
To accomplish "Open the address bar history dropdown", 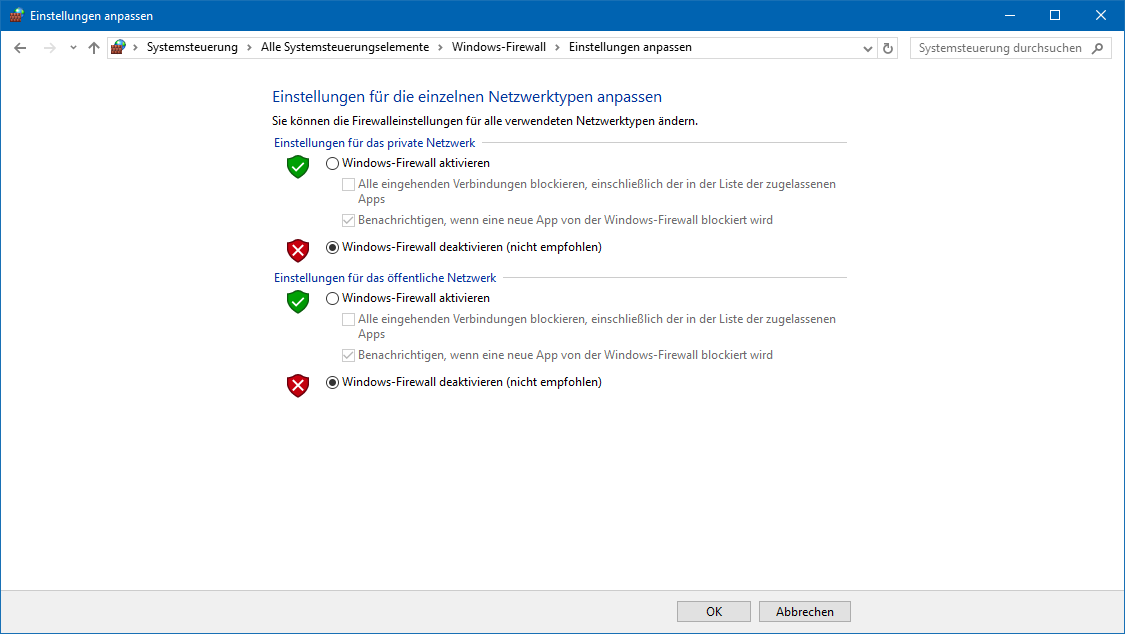I will pyautogui.click(x=867, y=48).
